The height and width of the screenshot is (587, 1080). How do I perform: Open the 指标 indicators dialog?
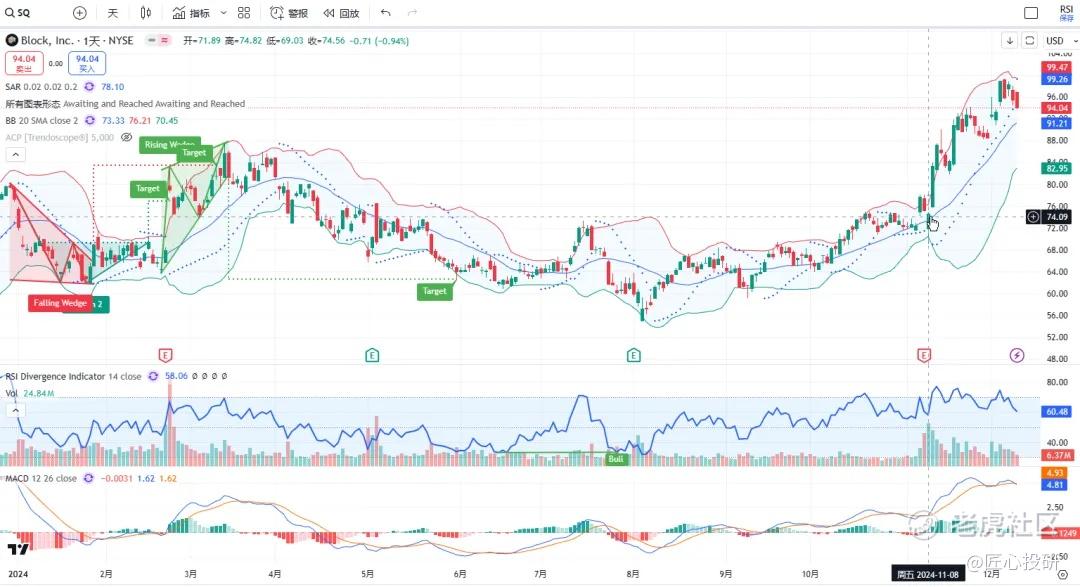point(191,13)
